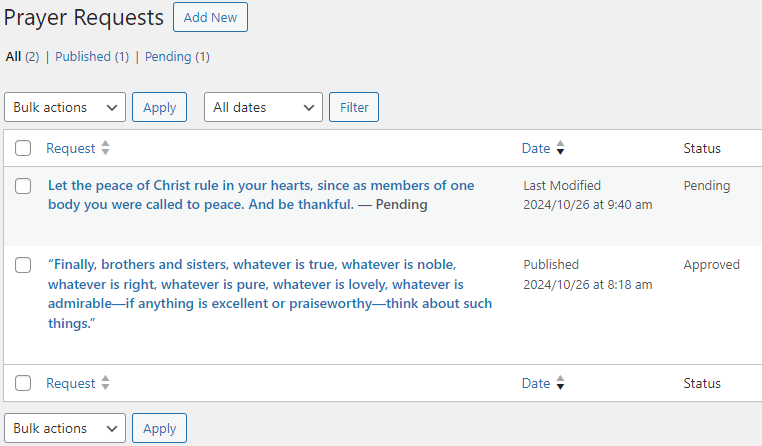Click sort arrows beside bottom Request footer

click(106, 383)
